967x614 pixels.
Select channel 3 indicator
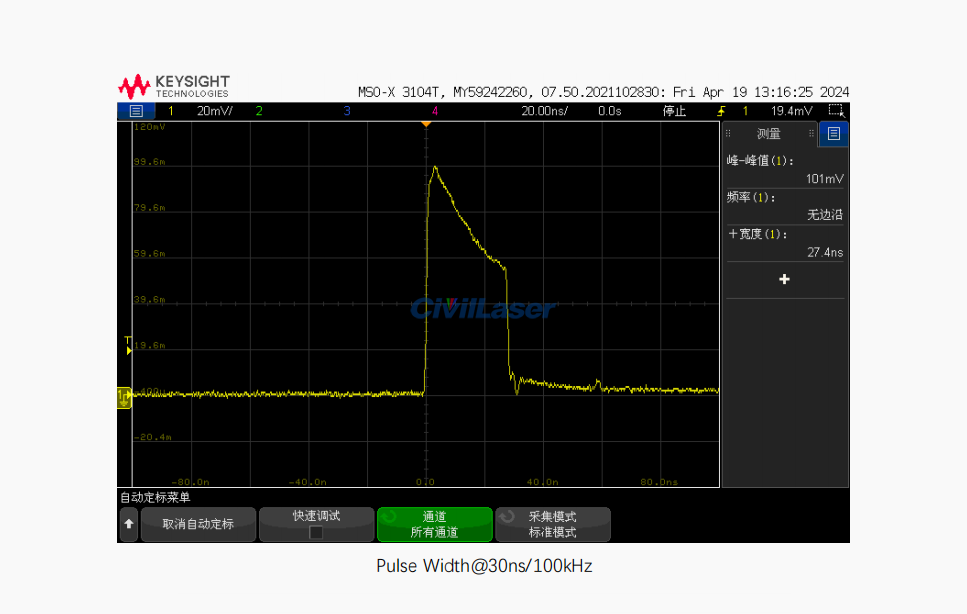click(x=347, y=111)
